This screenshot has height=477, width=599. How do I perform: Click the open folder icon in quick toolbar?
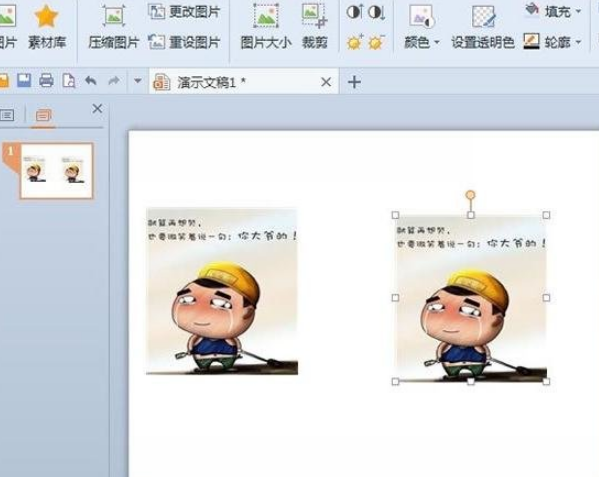(x=3, y=81)
